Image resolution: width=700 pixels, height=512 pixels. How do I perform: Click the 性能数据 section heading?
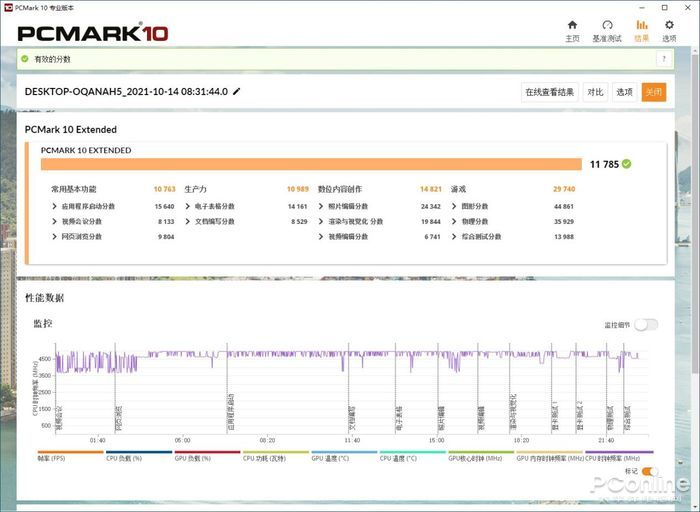tap(45, 298)
